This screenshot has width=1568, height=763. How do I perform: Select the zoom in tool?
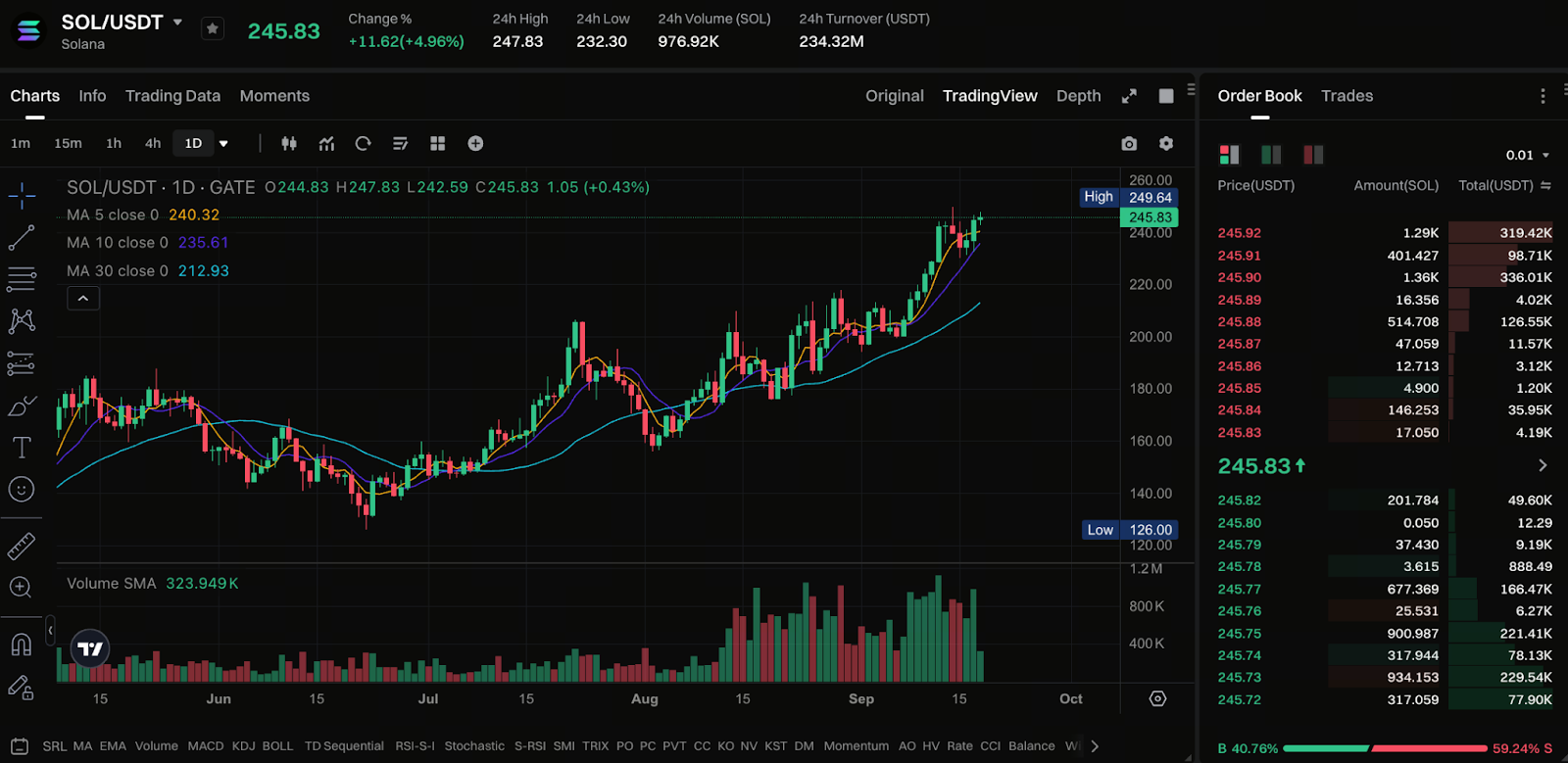pos(22,588)
